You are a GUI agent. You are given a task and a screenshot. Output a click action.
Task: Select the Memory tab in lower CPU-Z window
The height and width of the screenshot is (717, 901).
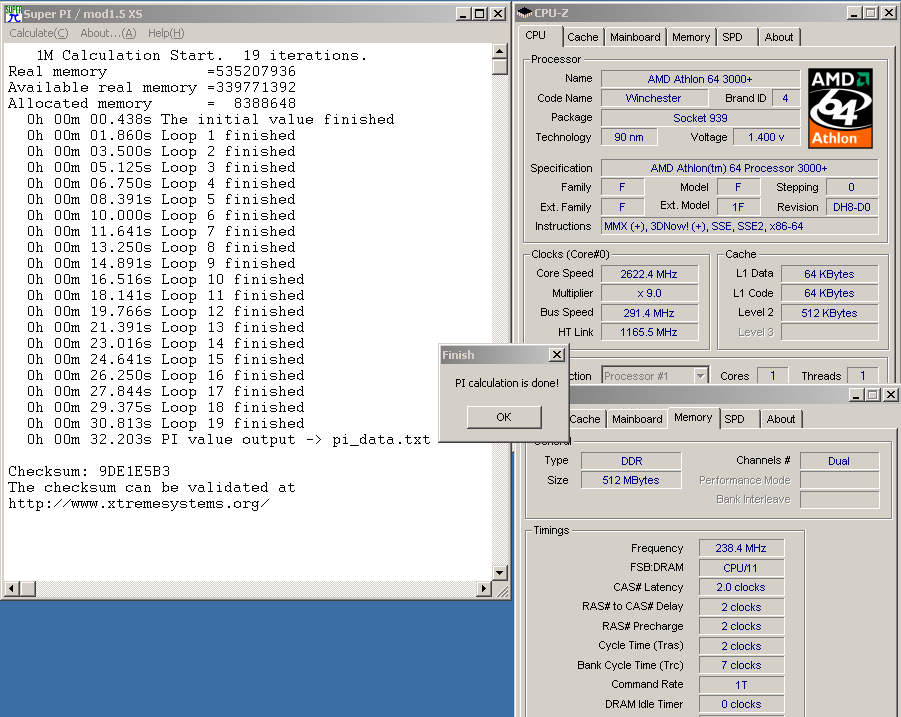tap(693, 418)
